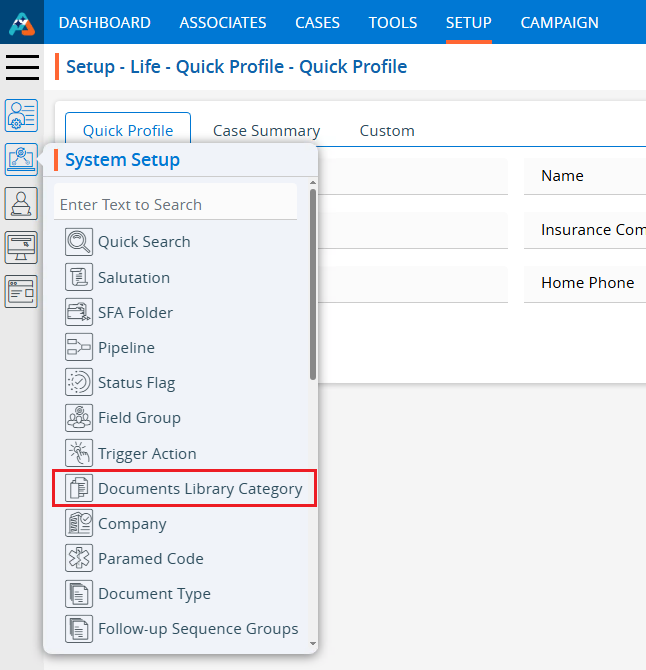The width and height of the screenshot is (646, 670).
Task: Click the Paramed Code icon
Action: click(x=79, y=558)
